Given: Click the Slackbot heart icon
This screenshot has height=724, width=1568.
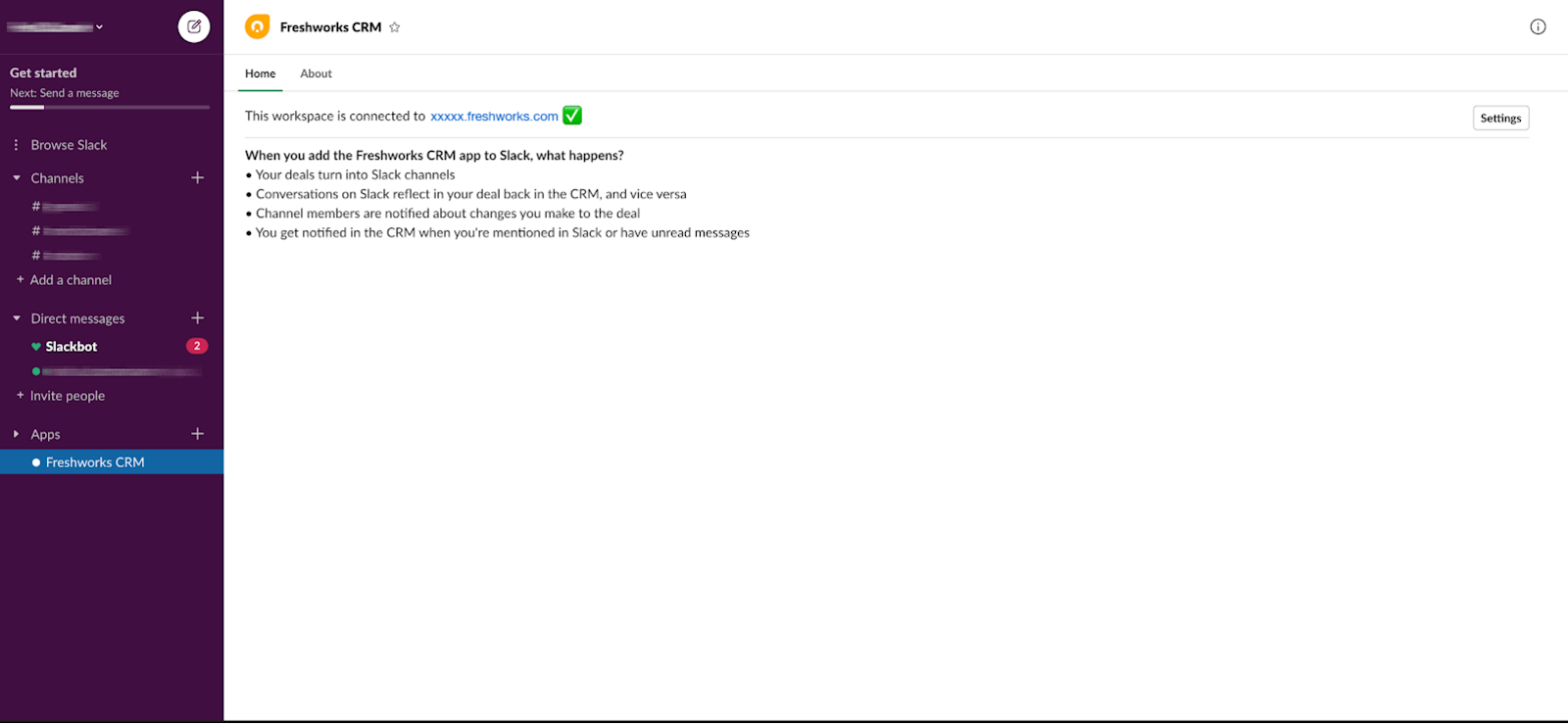Looking at the screenshot, I should [36, 347].
